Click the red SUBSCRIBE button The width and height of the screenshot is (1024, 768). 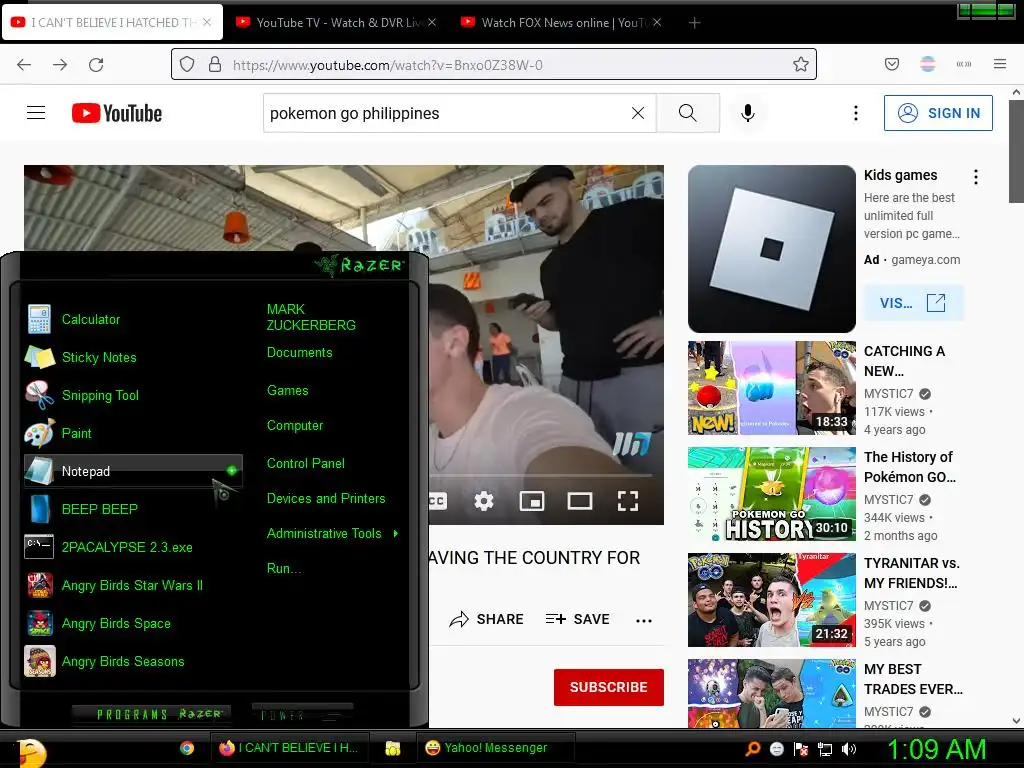609,687
